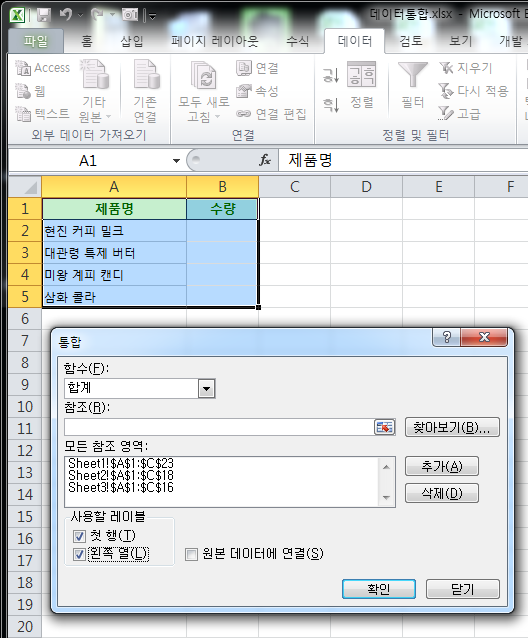Select reference Sheet2!$A$1:$C$18
This screenshot has height=638, width=528.
121,475
